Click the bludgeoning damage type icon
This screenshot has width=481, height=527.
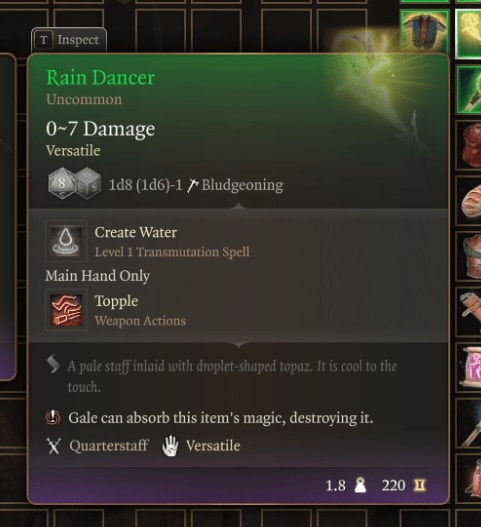point(193,186)
